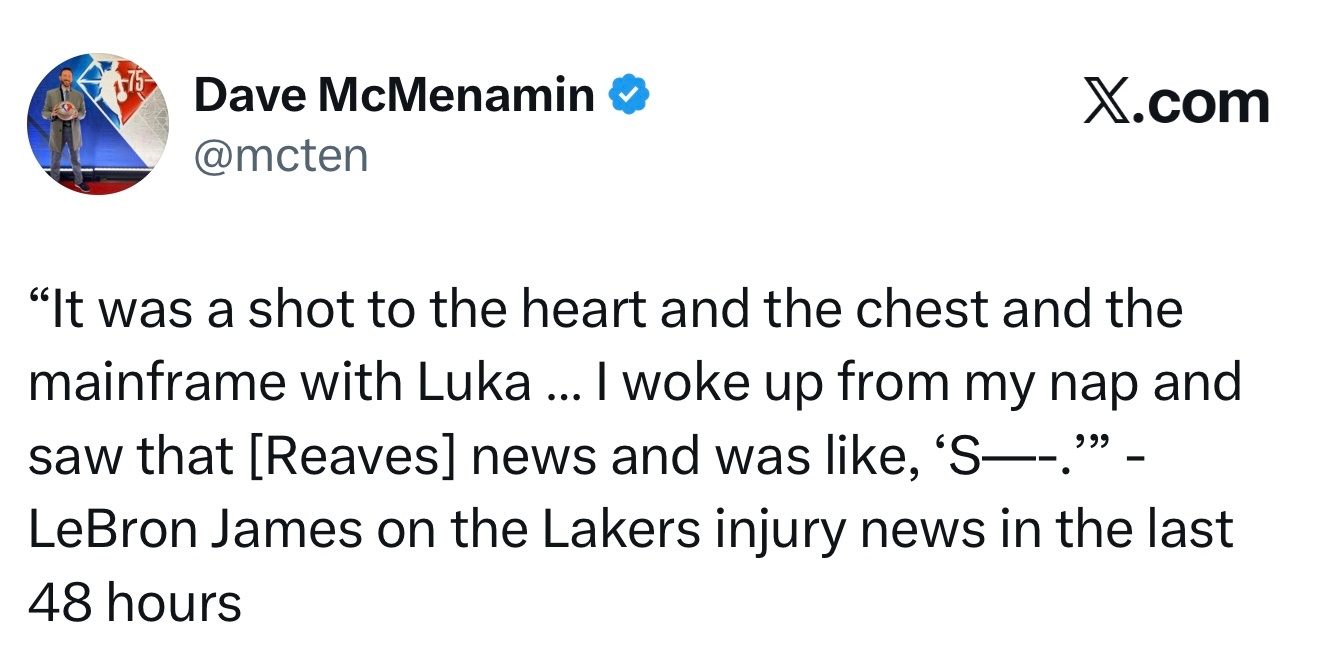Open Dave McMenamin's profile picture
The image size is (1320, 661).
[97, 124]
